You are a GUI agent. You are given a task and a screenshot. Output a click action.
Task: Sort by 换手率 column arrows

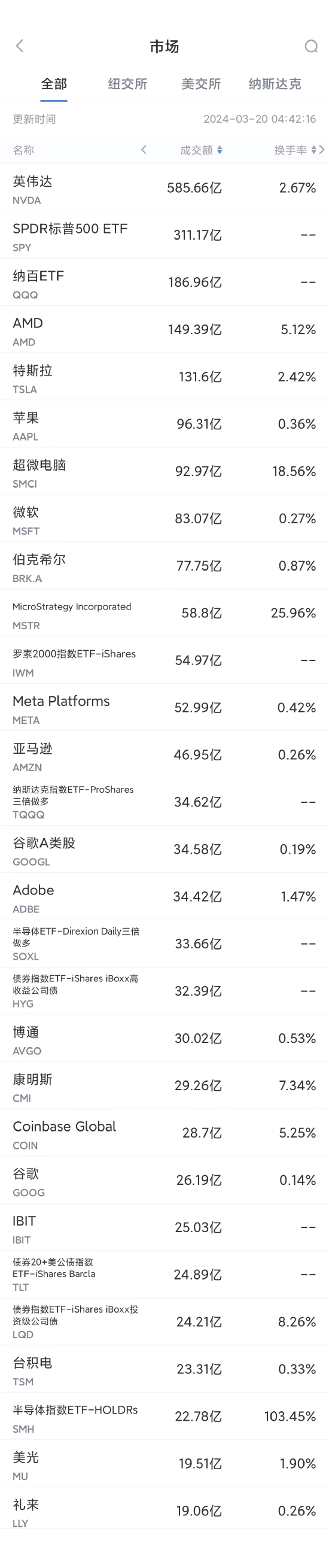pyautogui.click(x=314, y=150)
